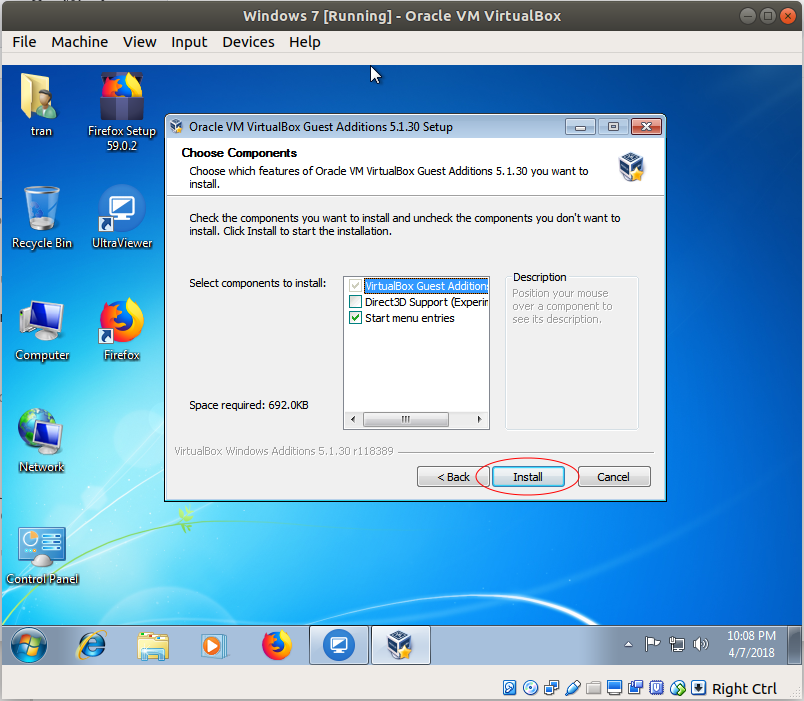
Task: Open the Machine menu
Action: [x=79, y=42]
